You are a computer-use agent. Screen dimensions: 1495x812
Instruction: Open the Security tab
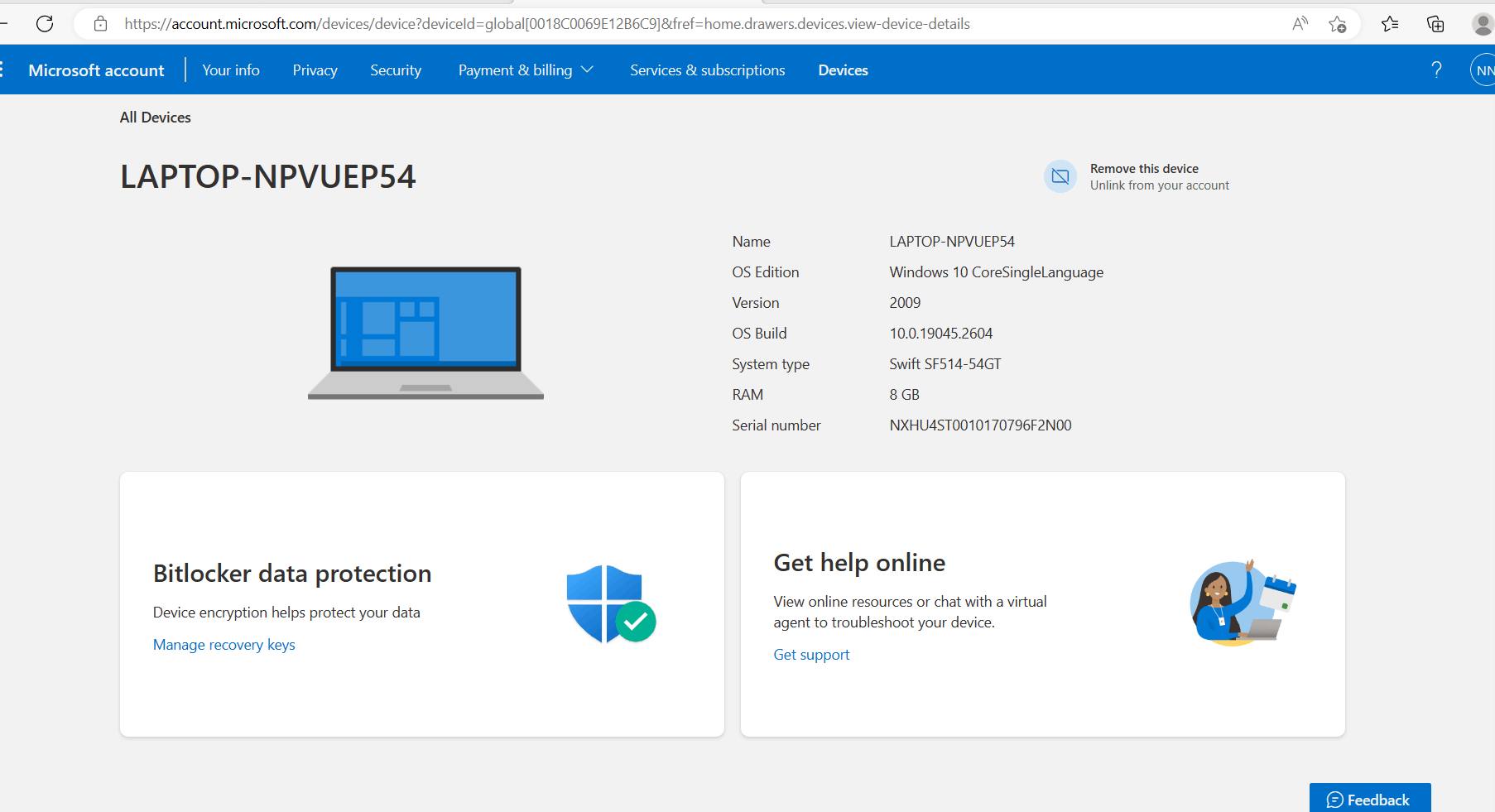396,70
